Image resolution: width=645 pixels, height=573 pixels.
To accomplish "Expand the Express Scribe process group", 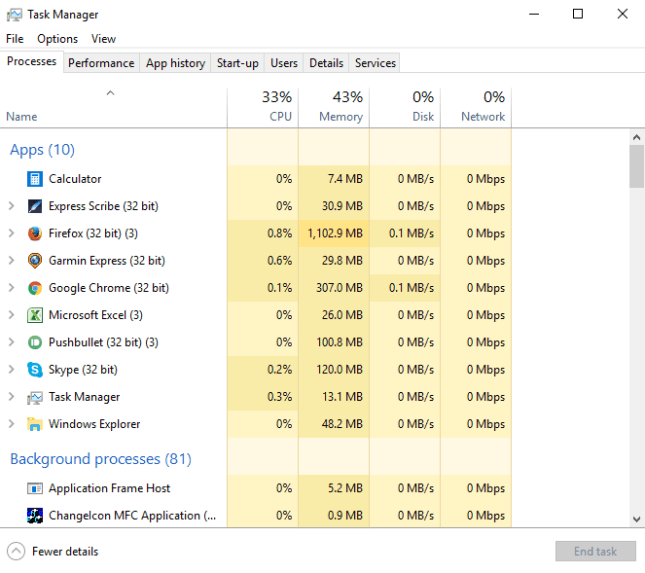I will 12,206.
